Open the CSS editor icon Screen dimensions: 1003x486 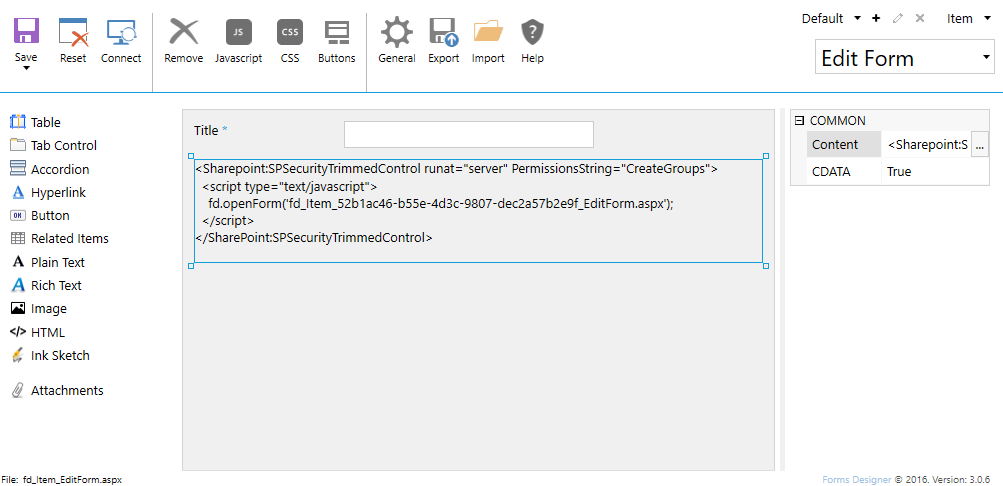[x=290, y=32]
